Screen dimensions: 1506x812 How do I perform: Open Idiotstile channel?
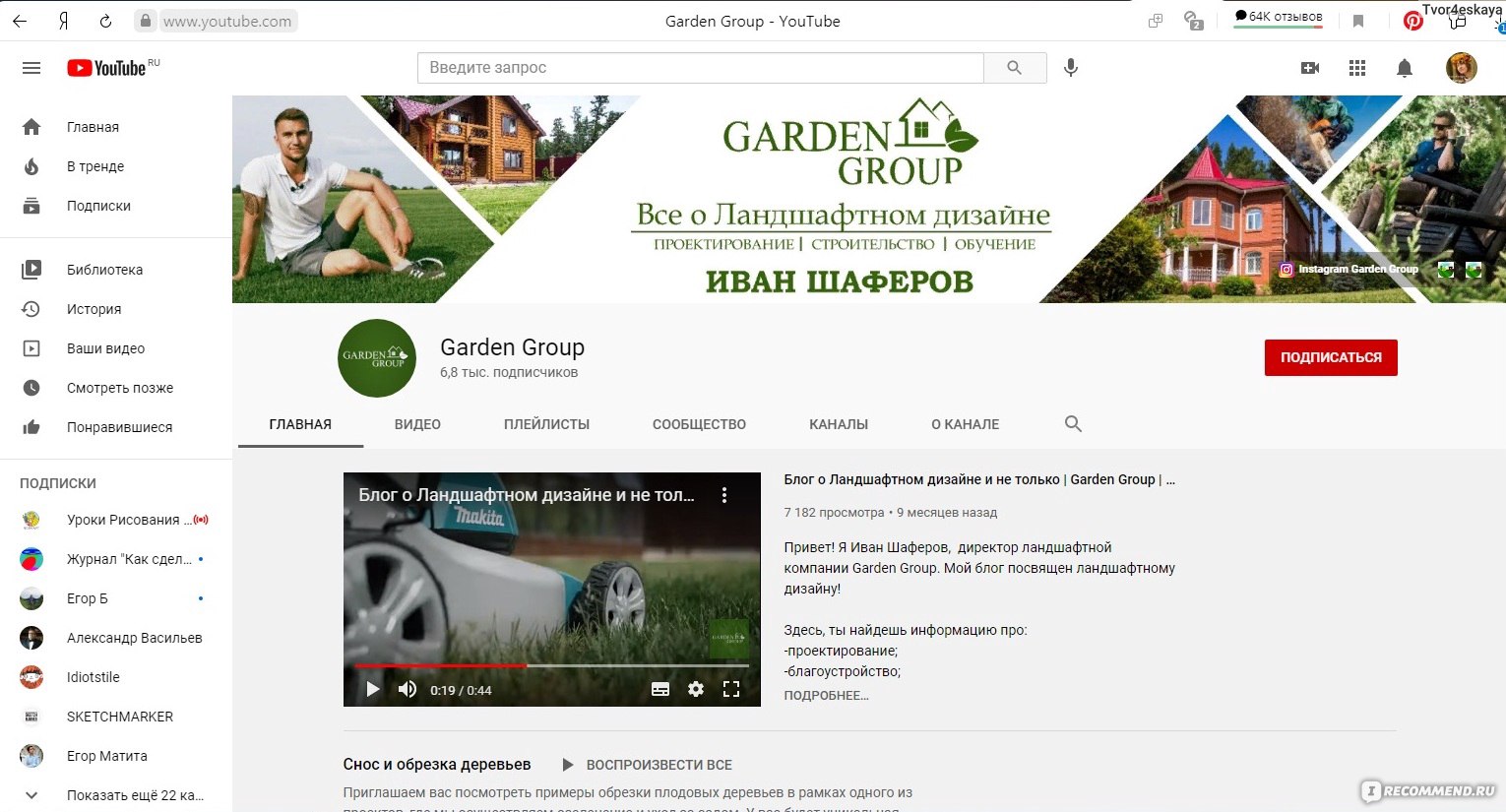click(116, 677)
